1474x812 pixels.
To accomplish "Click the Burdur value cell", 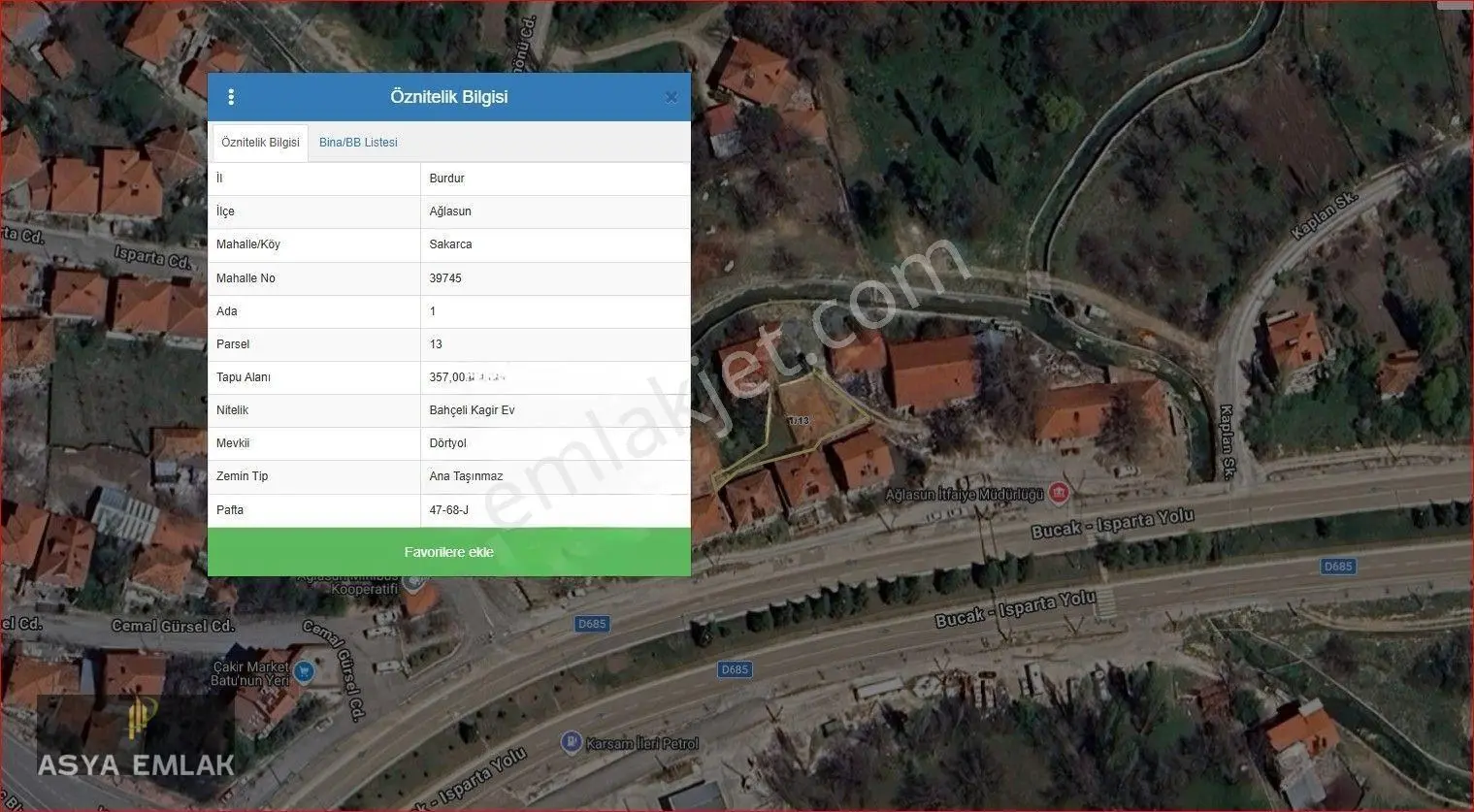I will point(555,179).
